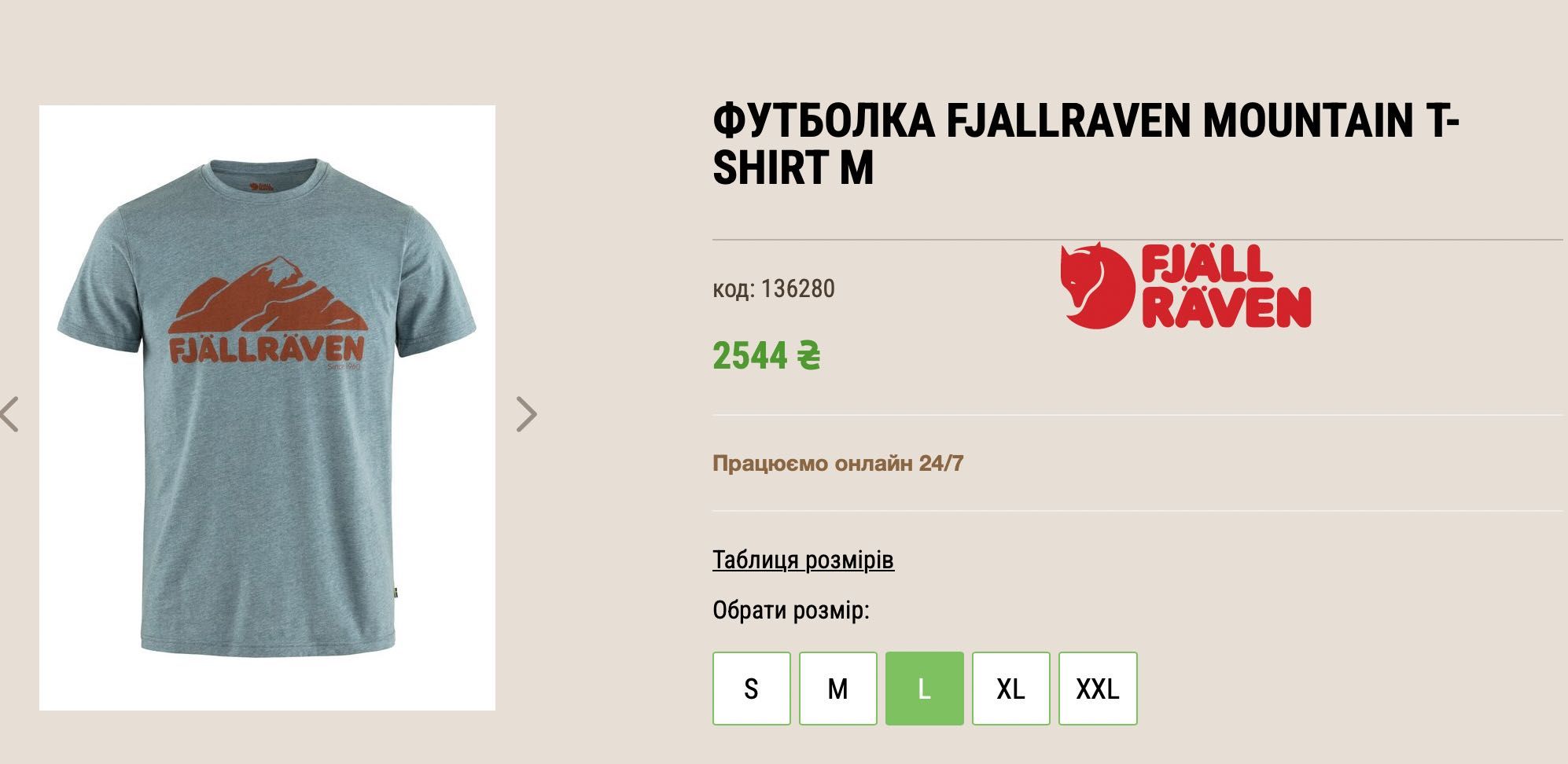This screenshot has height=764, width=1568.
Task: Click the product title Футболка Fjallraven Mountain
Action: [1086, 144]
